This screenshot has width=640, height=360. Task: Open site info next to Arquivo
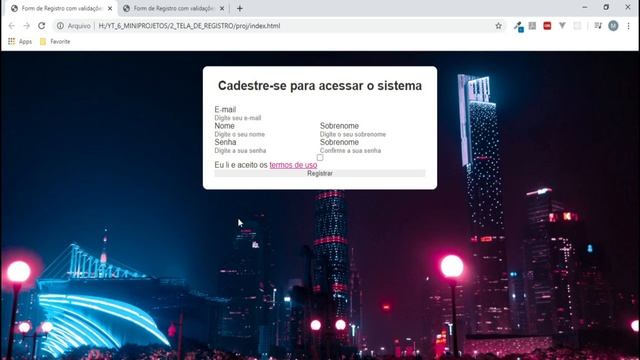pyautogui.click(x=60, y=26)
